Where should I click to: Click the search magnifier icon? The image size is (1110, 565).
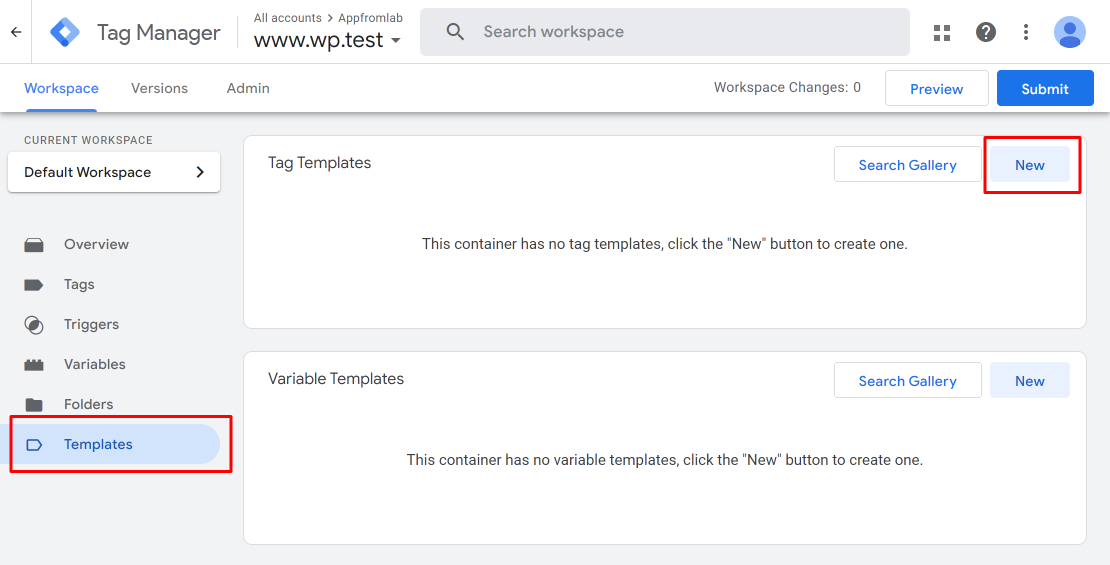455,32
